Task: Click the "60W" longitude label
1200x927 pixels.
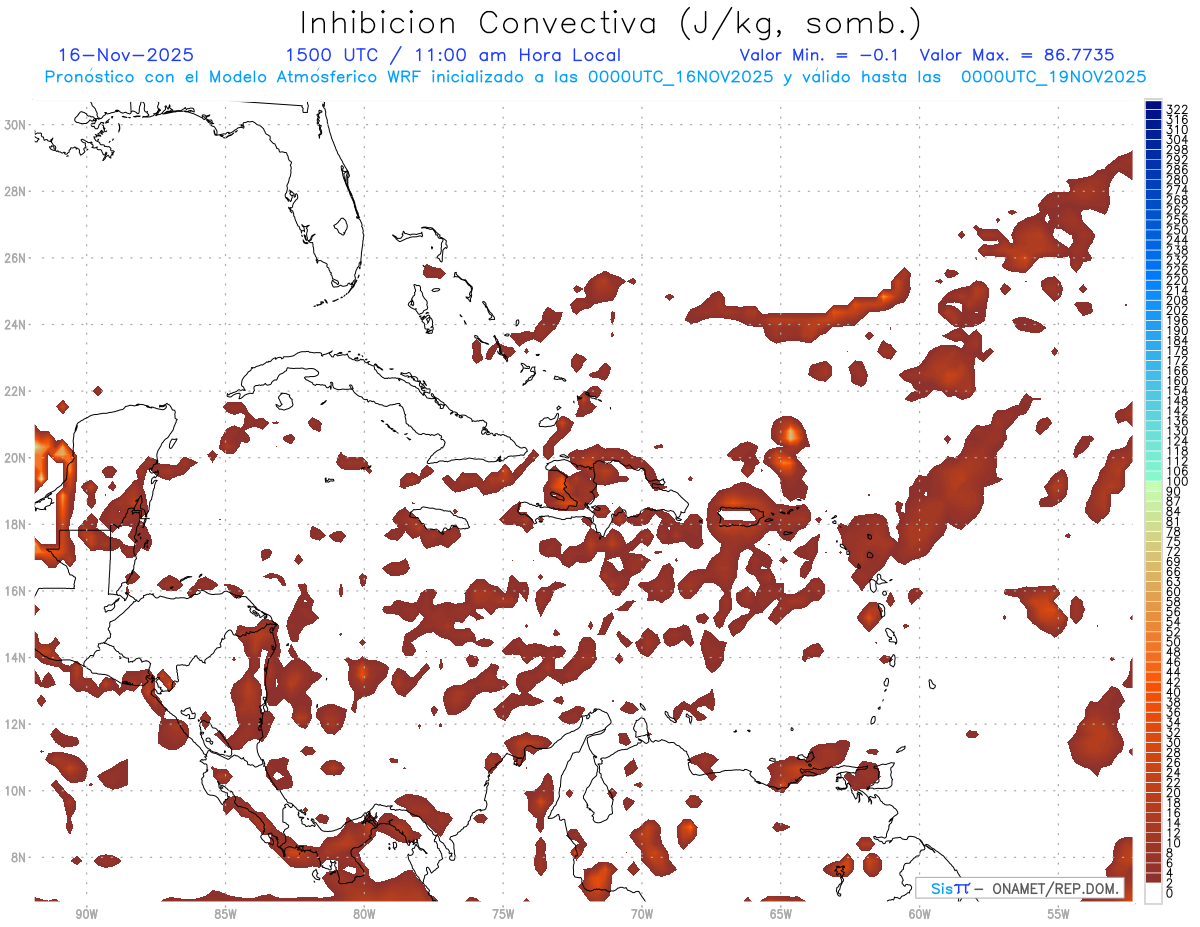Action: click(920, 914)
